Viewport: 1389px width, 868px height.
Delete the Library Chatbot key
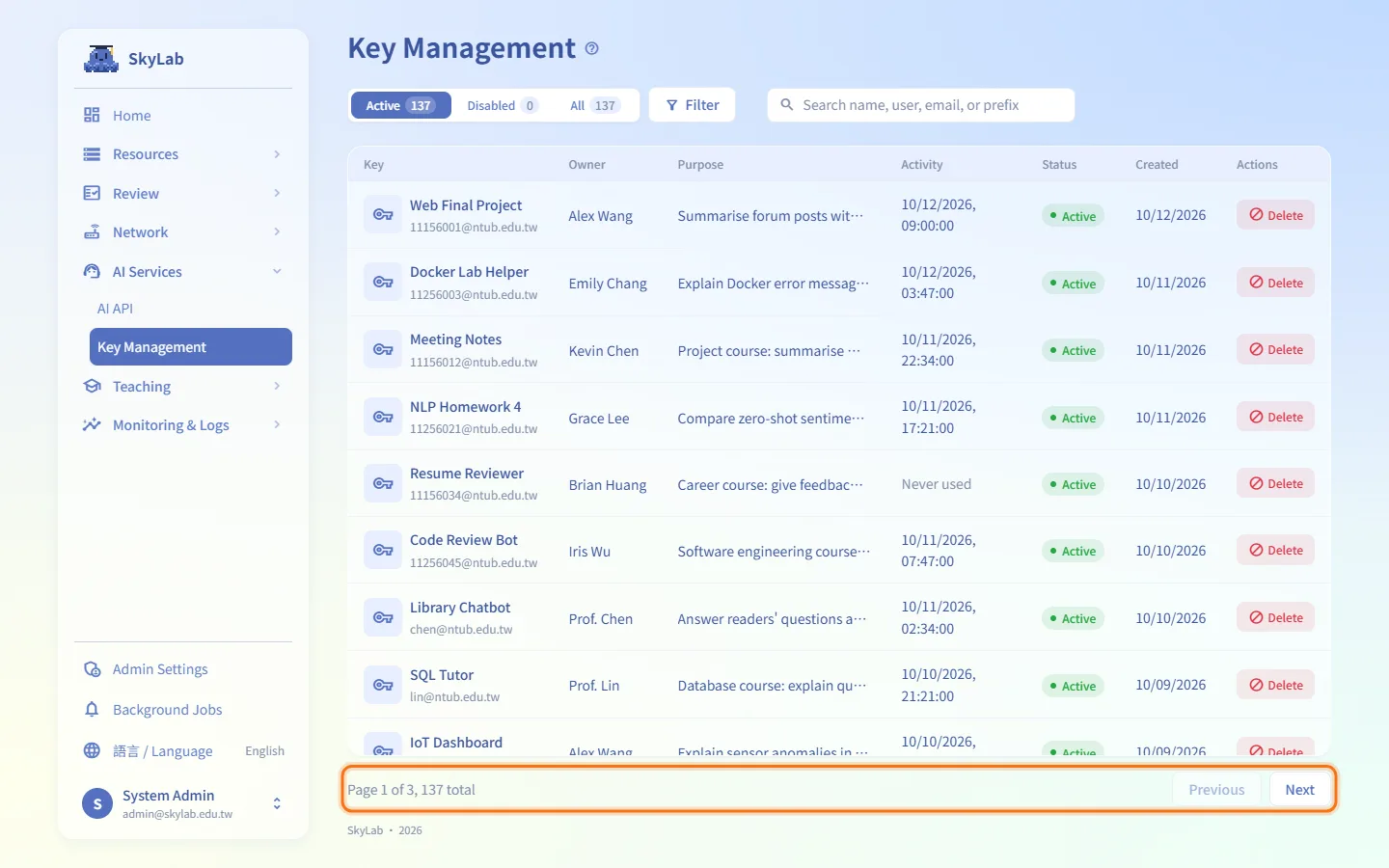[x=1275, y=618]
